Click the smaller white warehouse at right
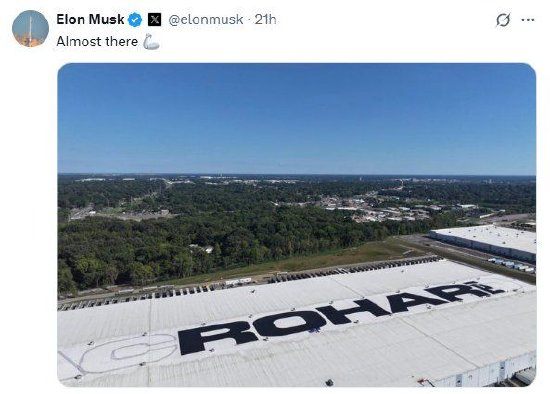The width and height of the screenshot is (550, 394). (486, 242)
